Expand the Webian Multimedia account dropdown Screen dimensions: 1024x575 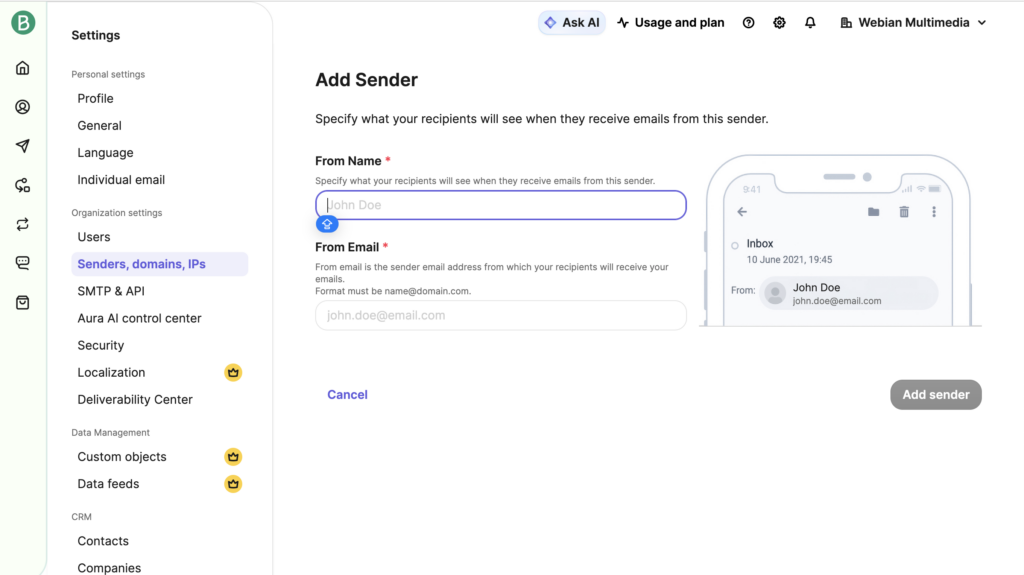click(913, 23)
